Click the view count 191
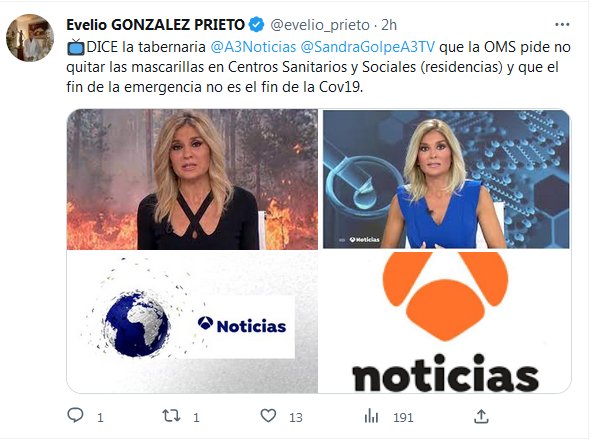This screenshot has height=440, width=594. (x=403, y=418)
